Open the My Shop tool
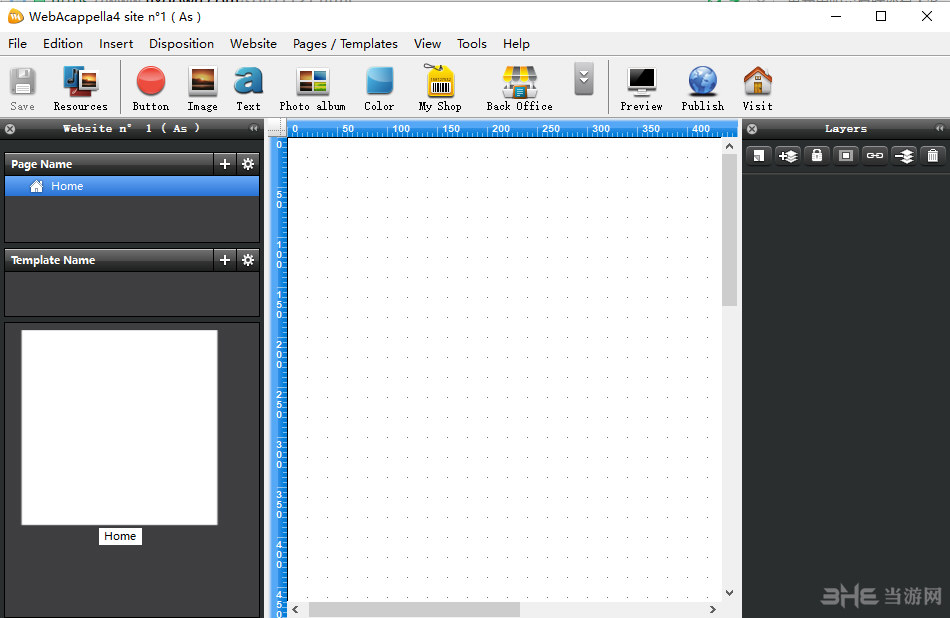950x618 pixels. (440, 87)
